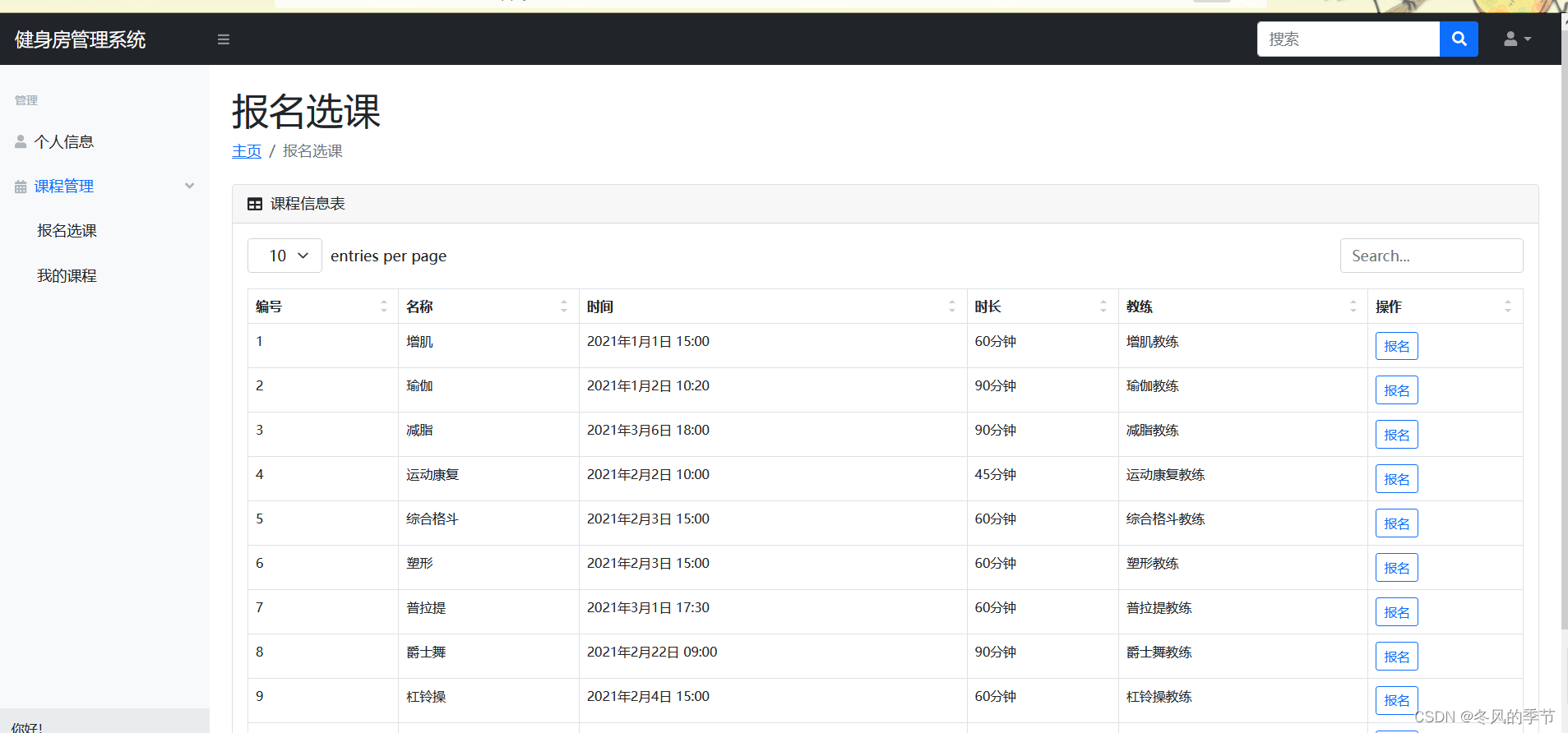
Task: Sort table by 操作 column arrows
Action: (1508, 307)
